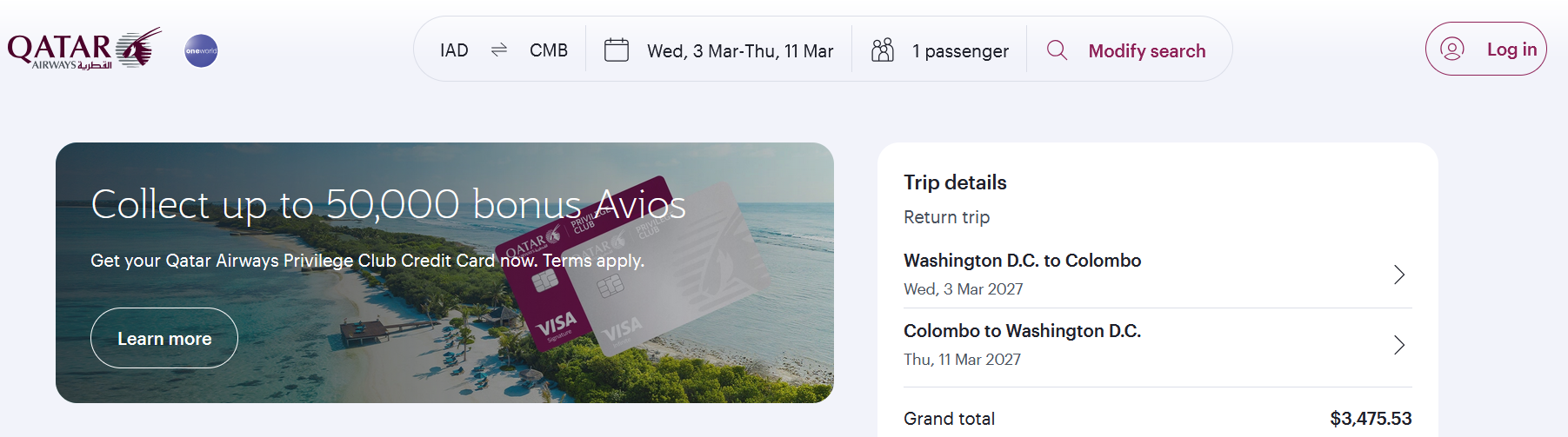Image resolution: width=1568 pixels, height=437 pixels.
Task: Click the magnifier search icon
Action: 1057,50
